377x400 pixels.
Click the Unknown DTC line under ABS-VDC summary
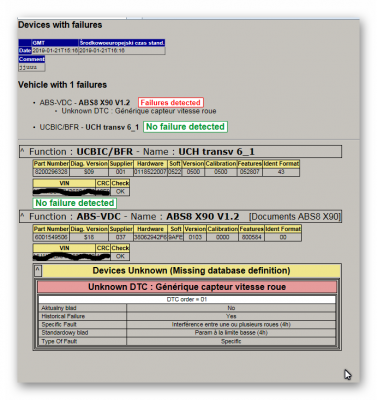139,111
